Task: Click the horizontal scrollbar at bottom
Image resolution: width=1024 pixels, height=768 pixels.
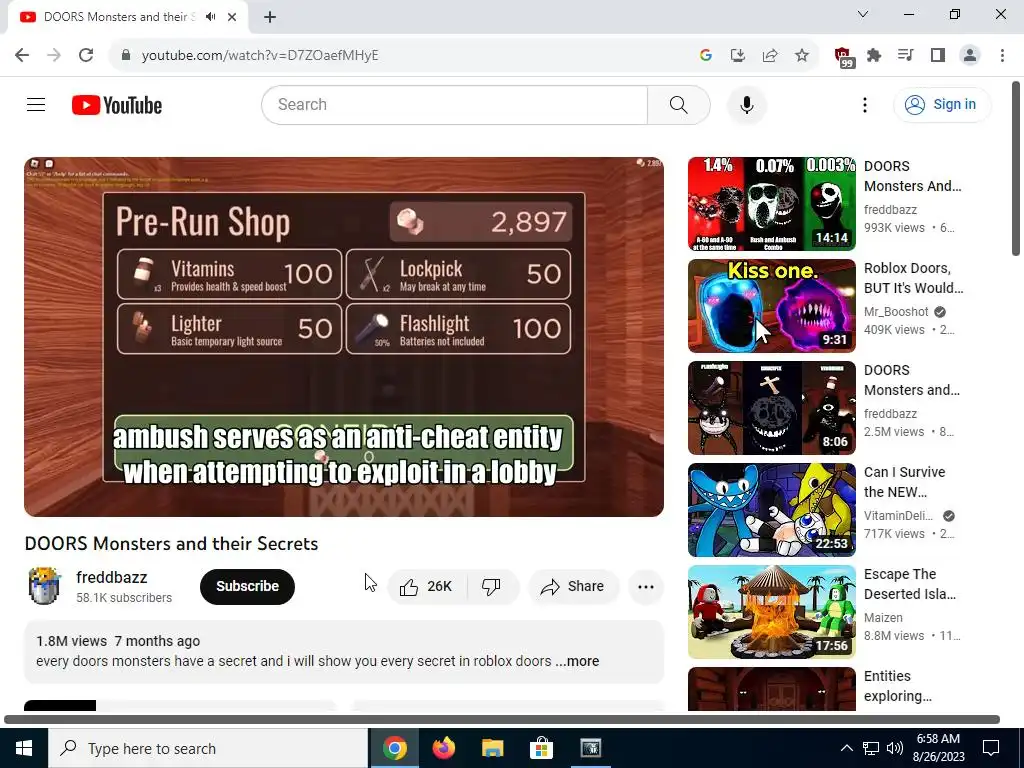Action: [502, 719]
